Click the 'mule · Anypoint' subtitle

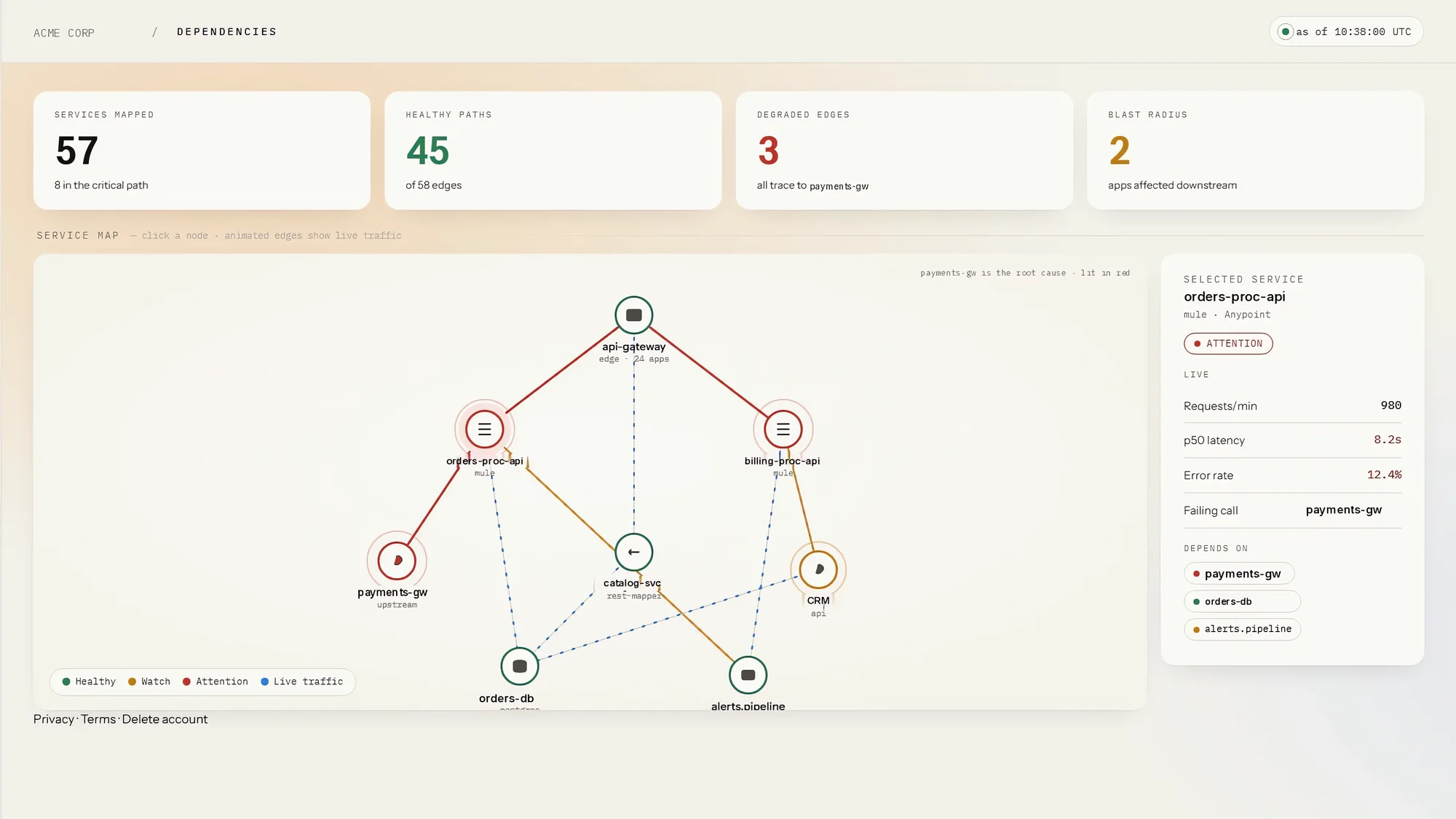[x=1227, y=314]
